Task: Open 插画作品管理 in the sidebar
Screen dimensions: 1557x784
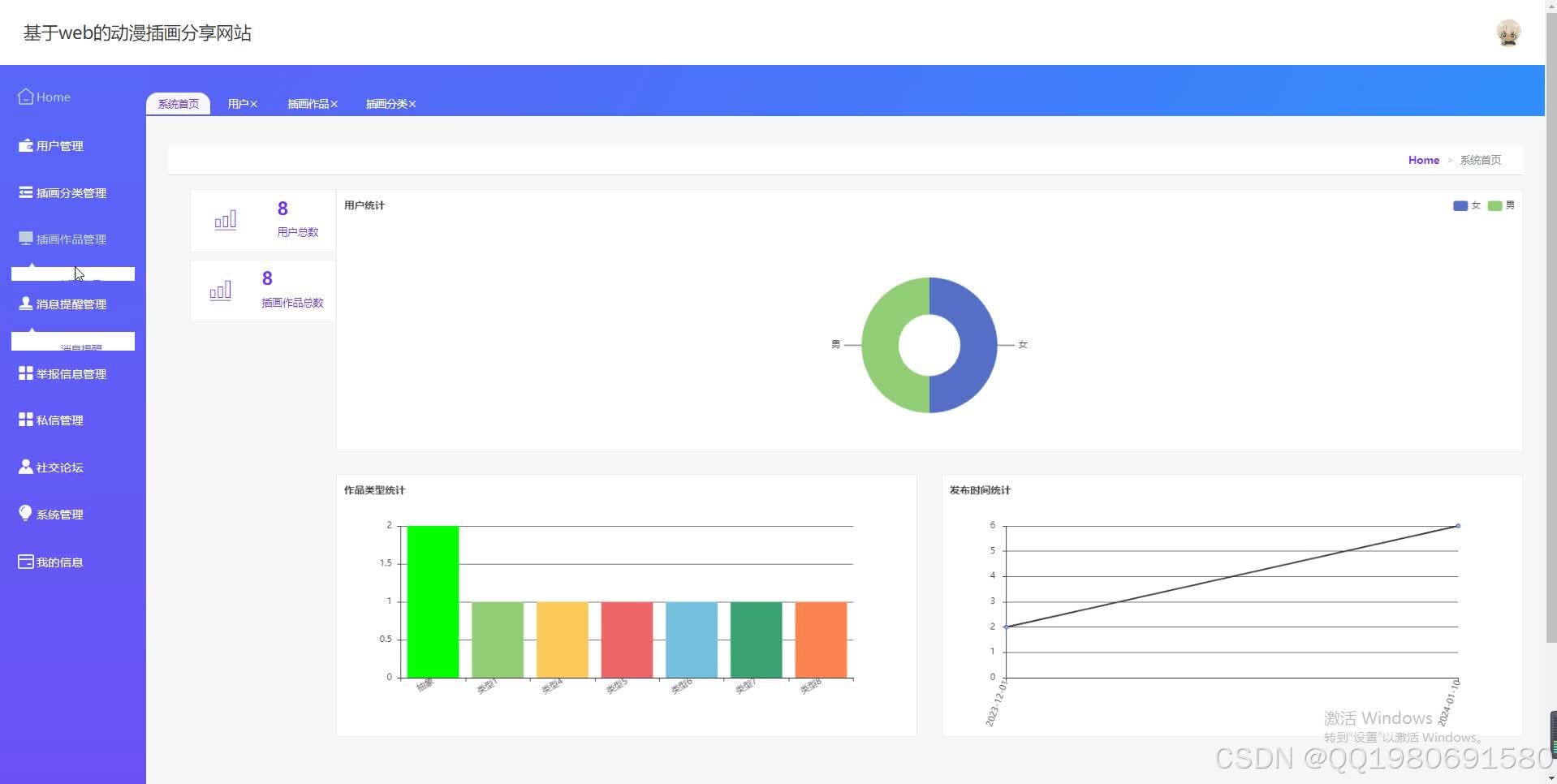Action: point(71,239)
